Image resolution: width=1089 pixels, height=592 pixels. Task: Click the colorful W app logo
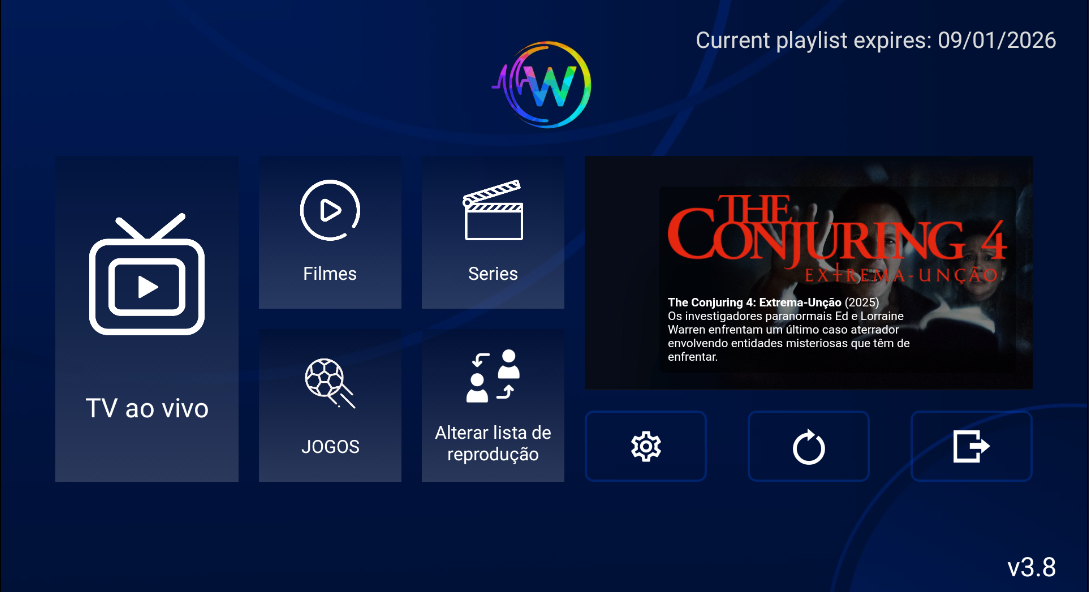click(x=545, y=85)
